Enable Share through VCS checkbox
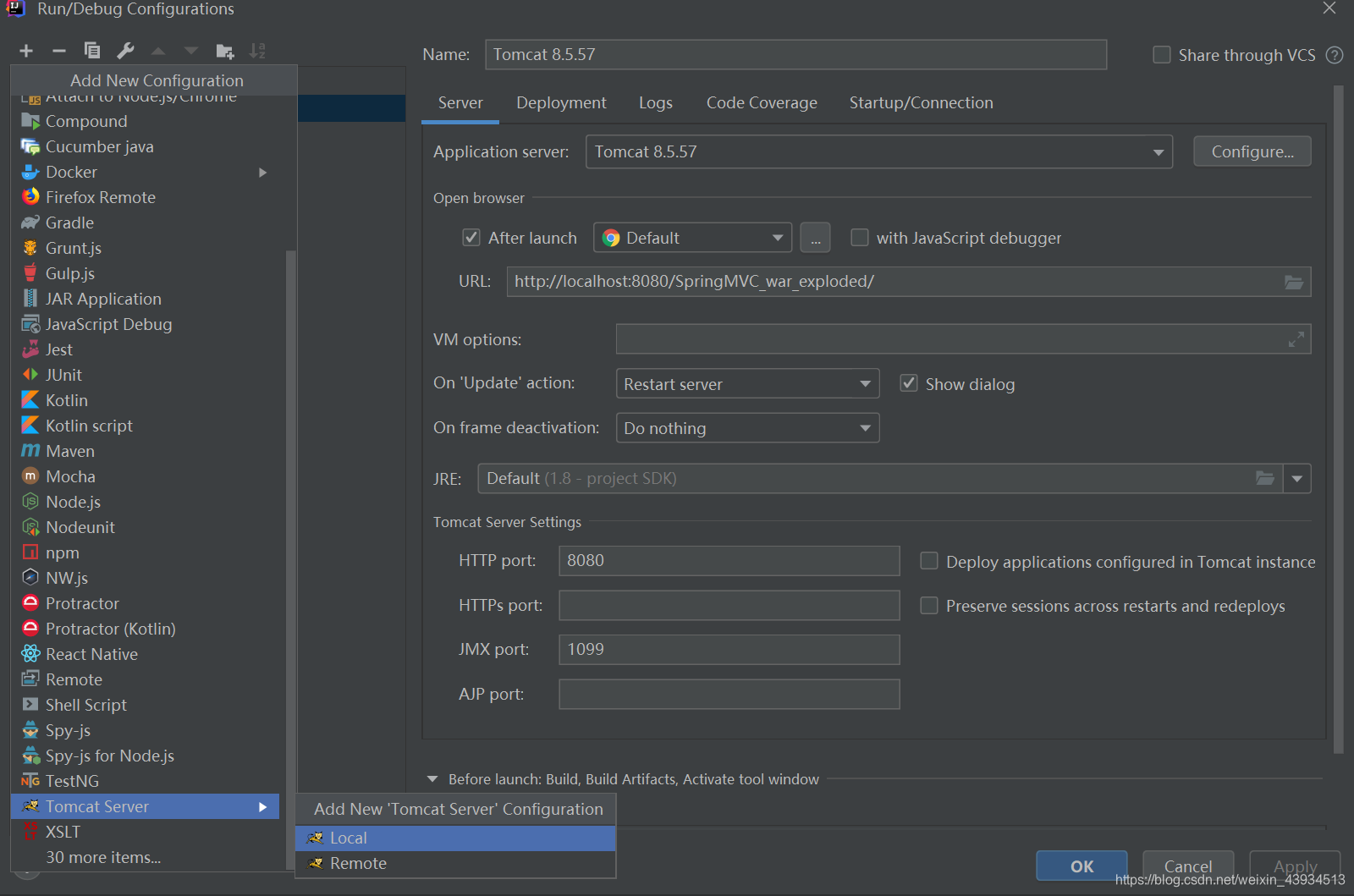 coord(1162,55)
